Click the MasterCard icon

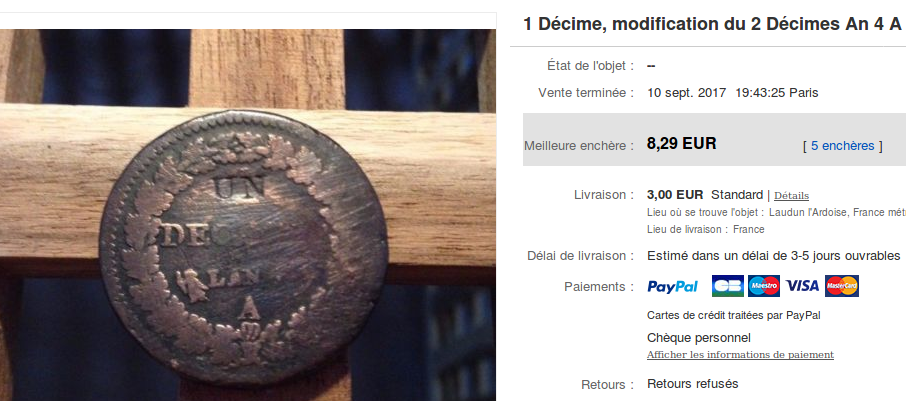(x=842, y=286)
